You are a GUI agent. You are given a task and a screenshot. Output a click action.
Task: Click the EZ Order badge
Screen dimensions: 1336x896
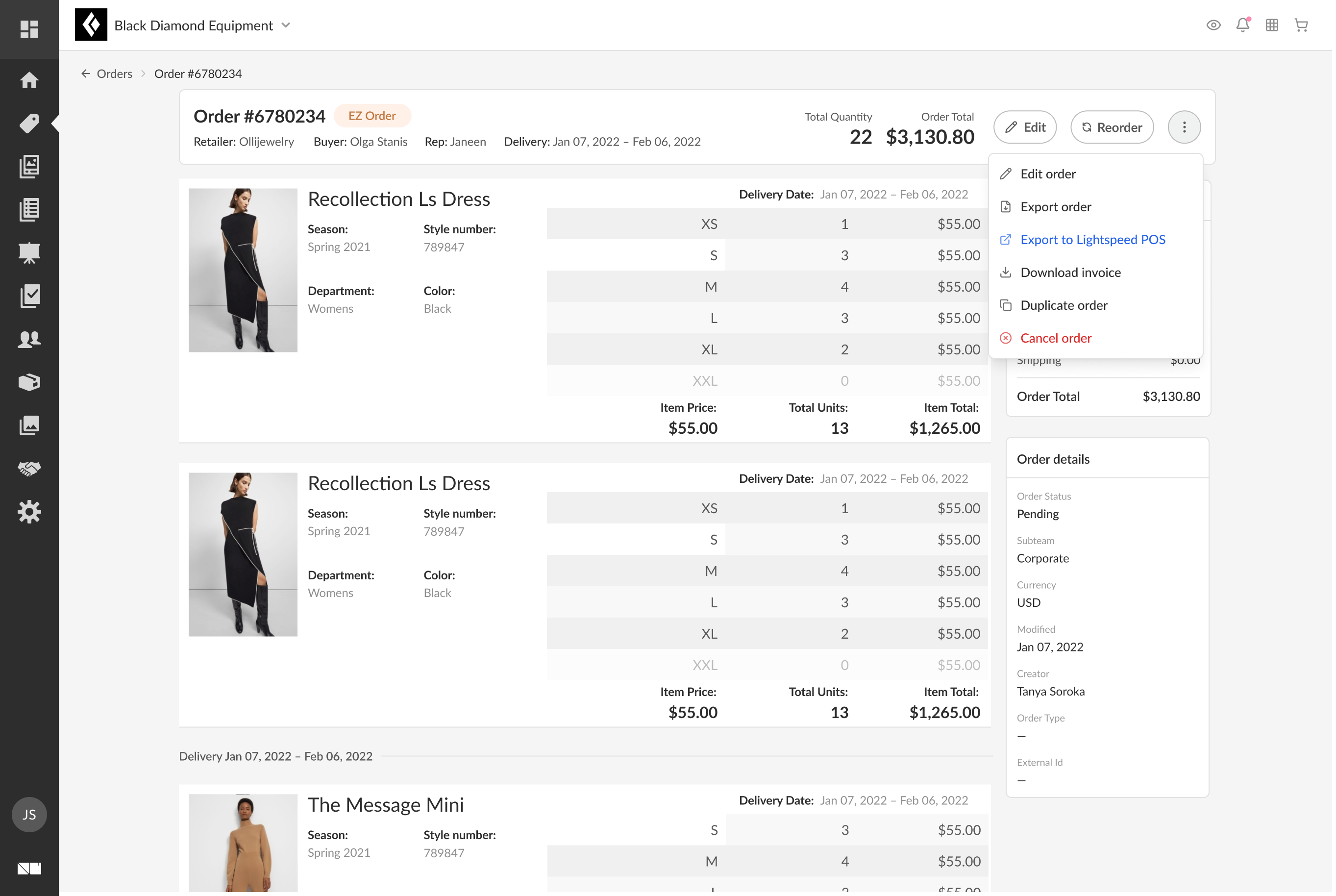pos(372,116)
